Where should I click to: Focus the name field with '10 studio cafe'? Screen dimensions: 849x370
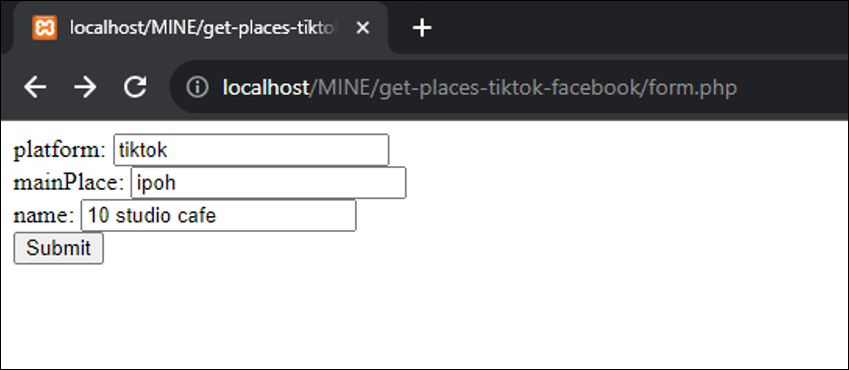(219, 216)
